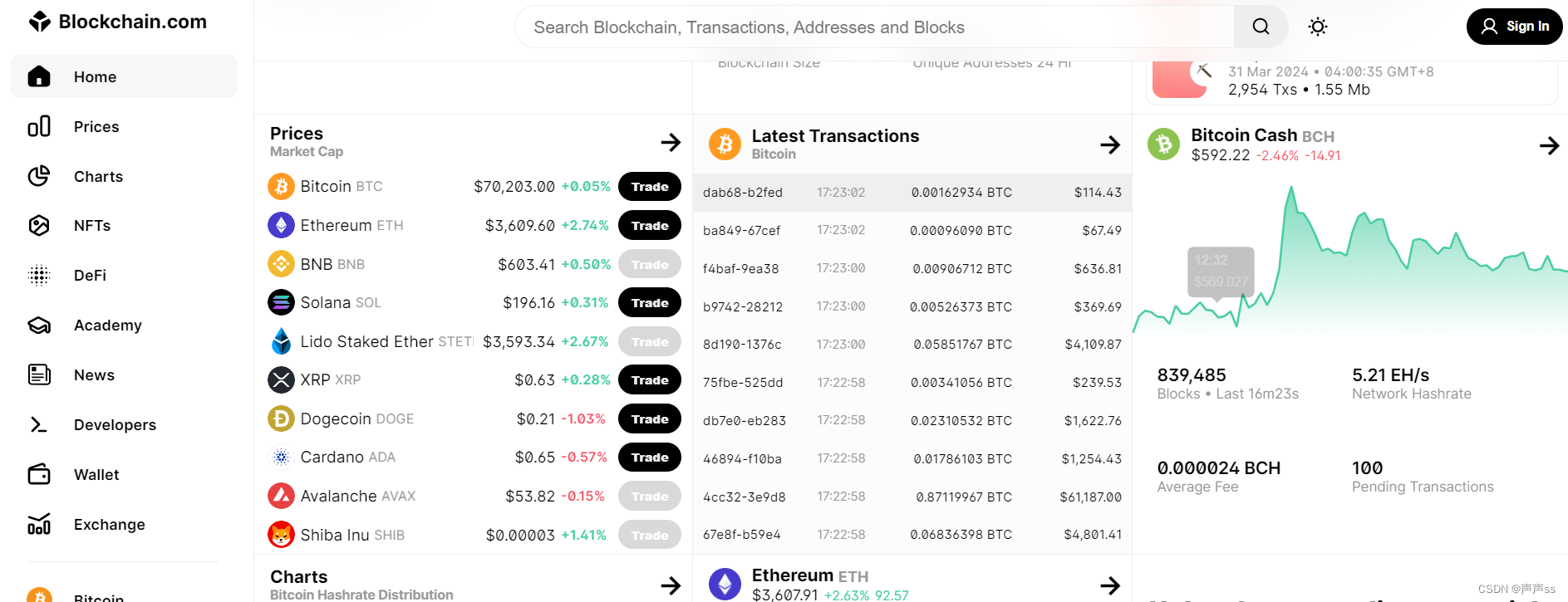The height and width of the screenshot is (602, 1568).
Task: Open the News sidebar icon
Action: [x=39, y=374]
